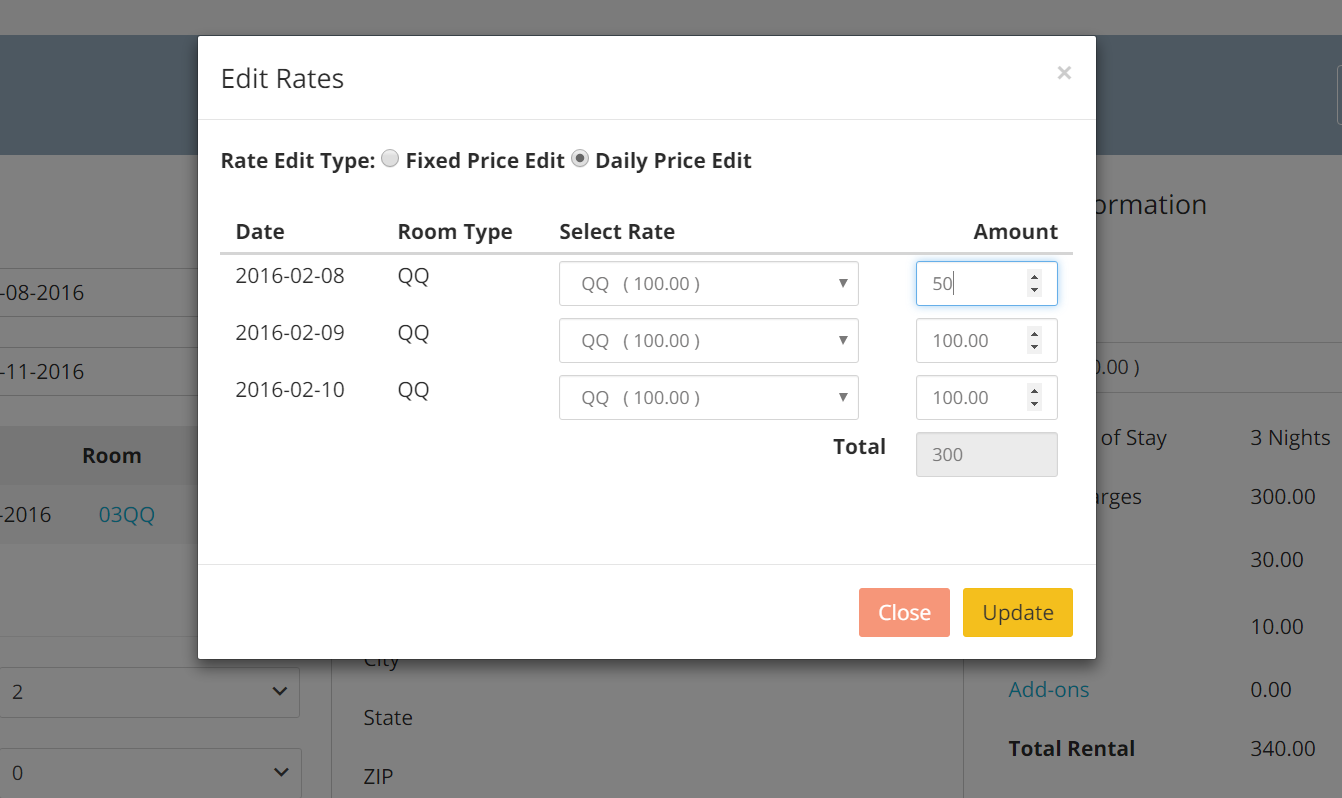This screenshot has height=798, width=1342.
Task: Open the 03QQ room link in the background page
Action: (x=127, y=516)
